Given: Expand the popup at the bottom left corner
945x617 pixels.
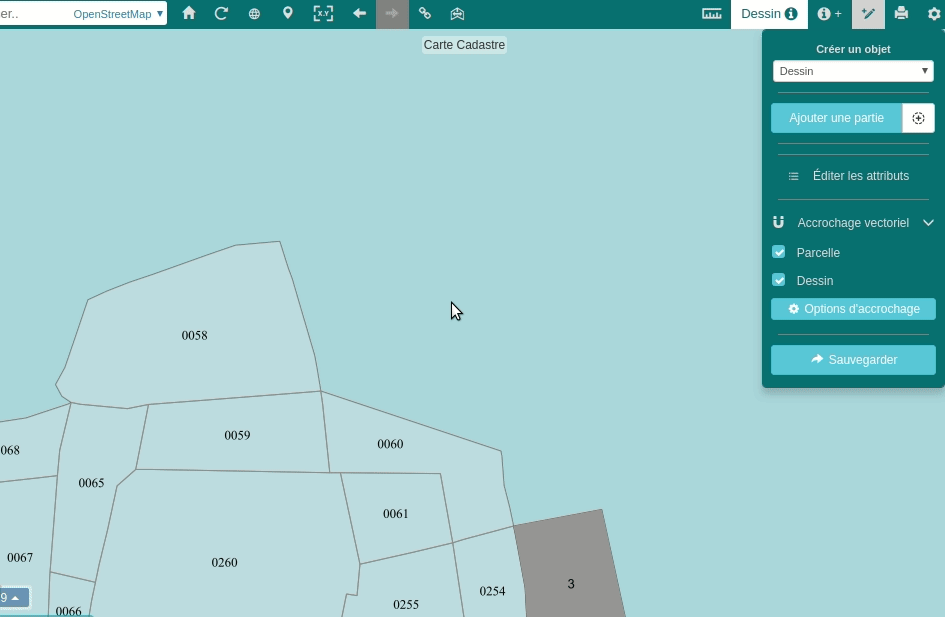Looking at the screenshot, I should pyautogui.click(x=14, y=598).
